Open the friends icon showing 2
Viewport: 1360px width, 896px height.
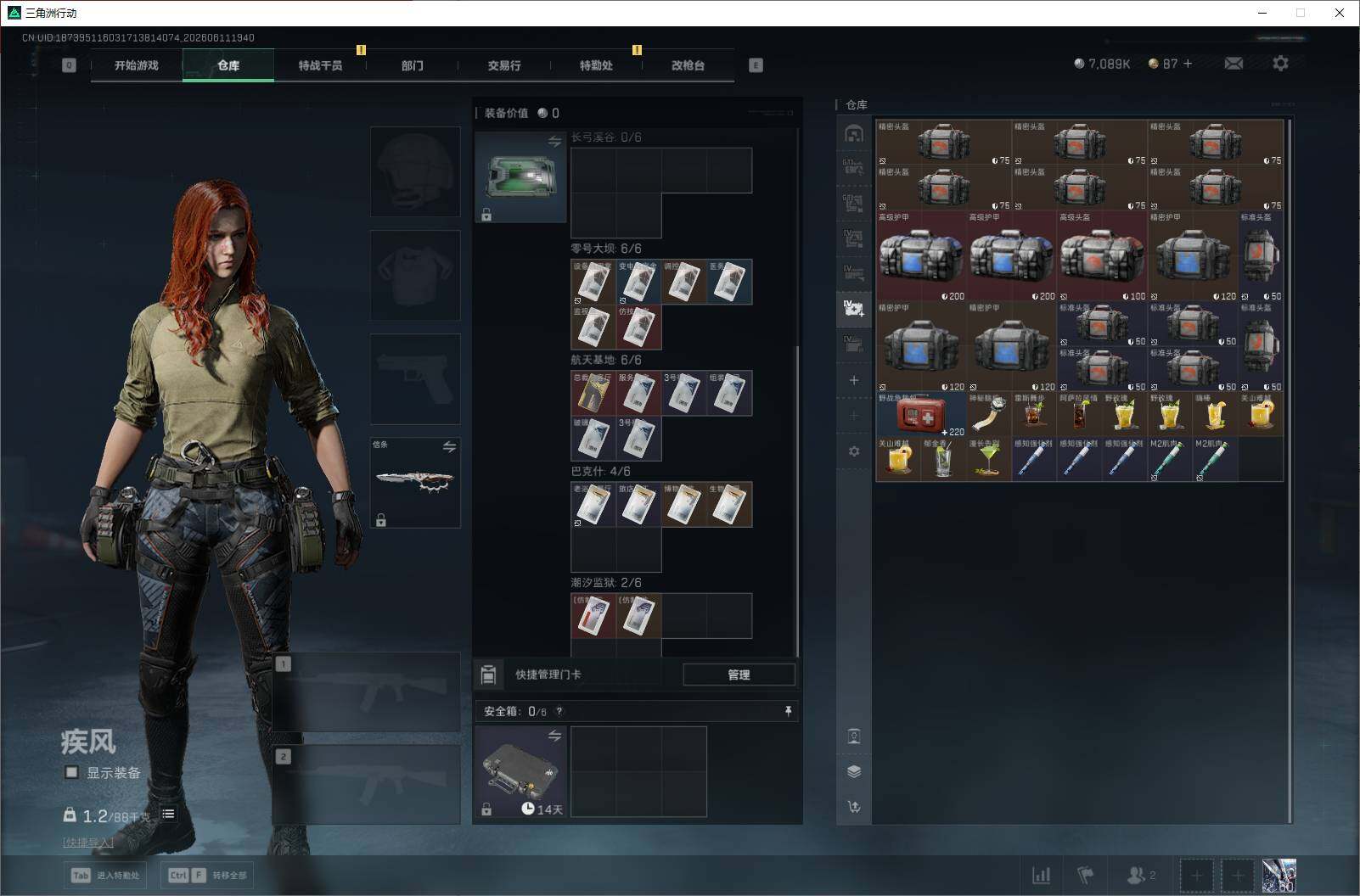1141,875
